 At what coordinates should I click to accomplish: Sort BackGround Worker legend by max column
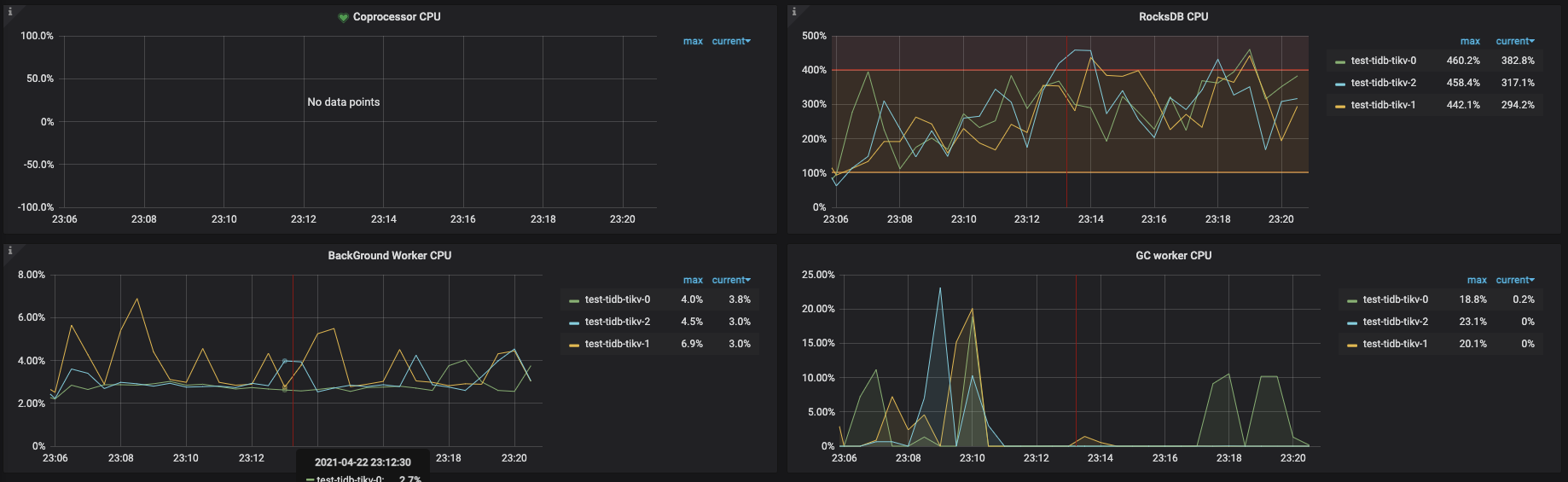tap(693, 280)
